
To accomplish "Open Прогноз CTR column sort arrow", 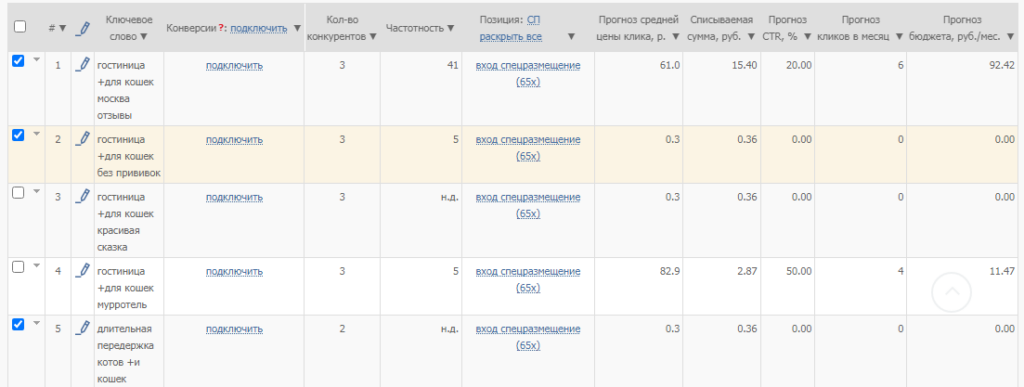I will (x=807, y=37).
